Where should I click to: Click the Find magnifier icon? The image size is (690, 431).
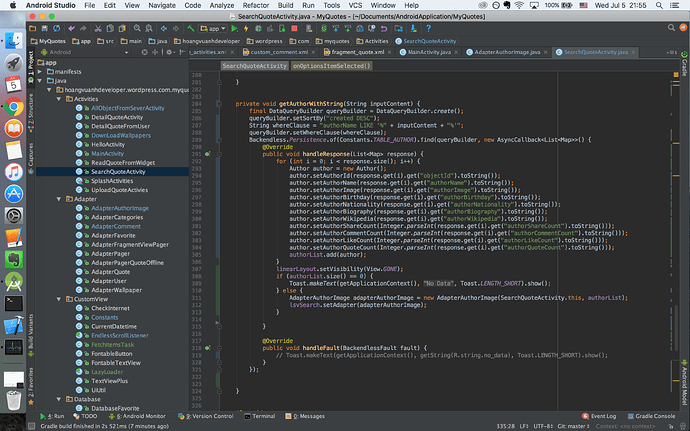click(x=137, y=28)
